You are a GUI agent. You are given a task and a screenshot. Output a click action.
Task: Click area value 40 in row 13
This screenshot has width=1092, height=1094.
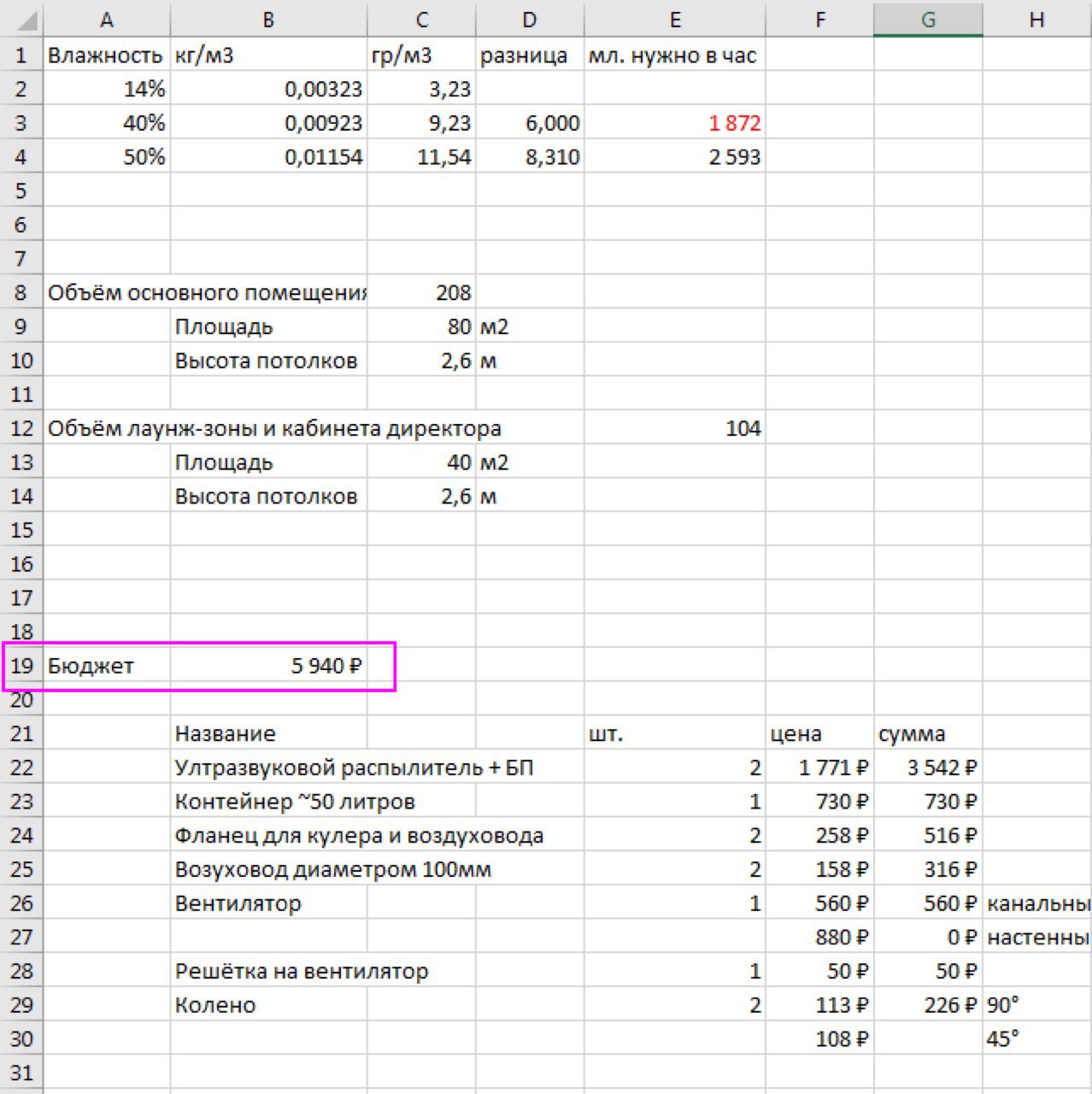[x=421, y=462]
